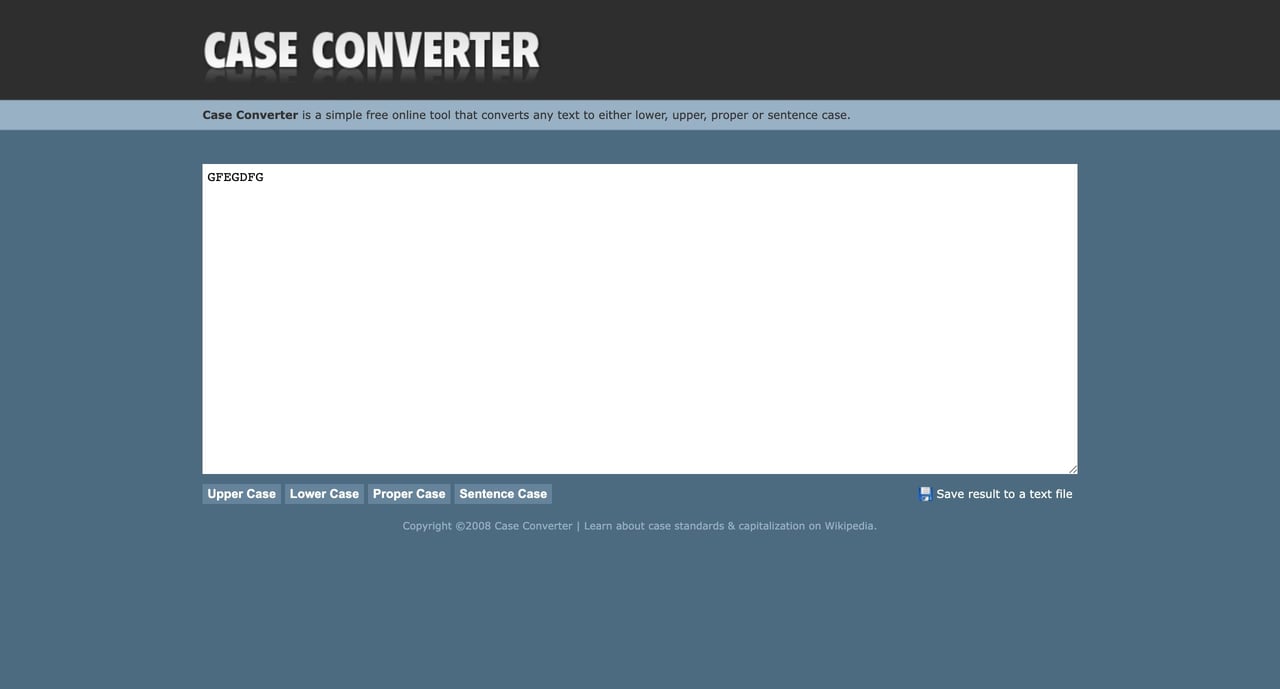
Task: Convert the text using the Upper Case button
Action: point(241,493)
